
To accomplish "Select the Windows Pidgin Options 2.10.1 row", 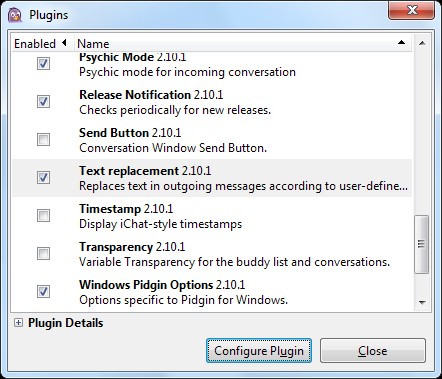I will 212,292.
